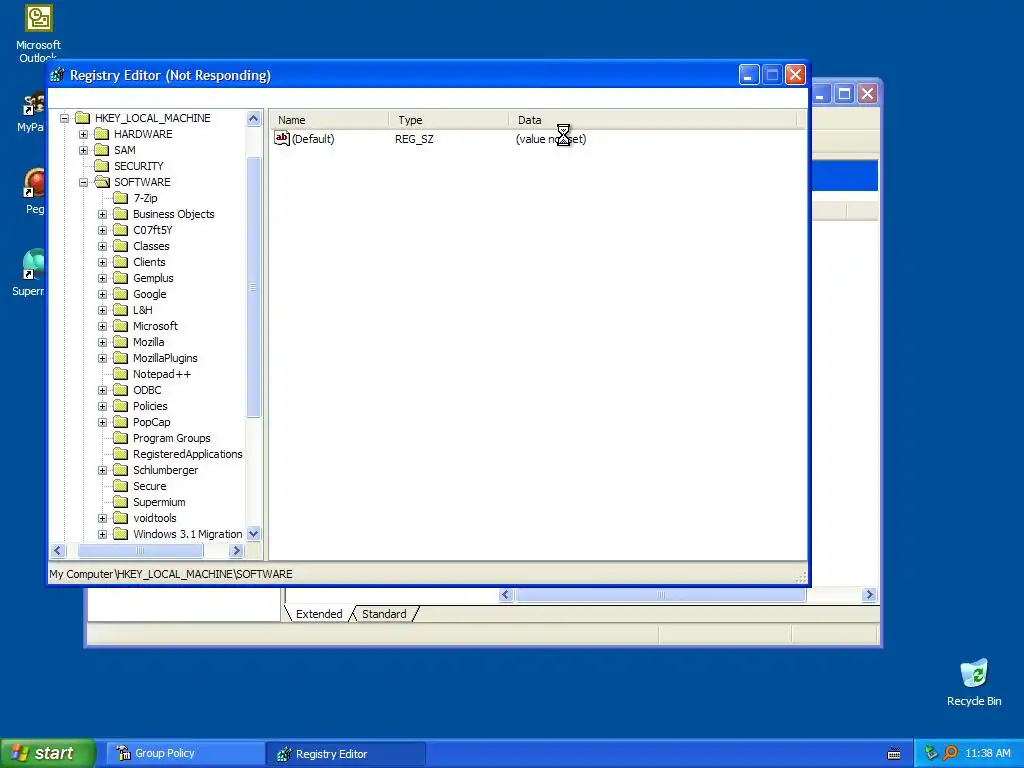1024x768 pixels.
Task: Expand the HARDWARE key
Action: (x=84, y=134)
